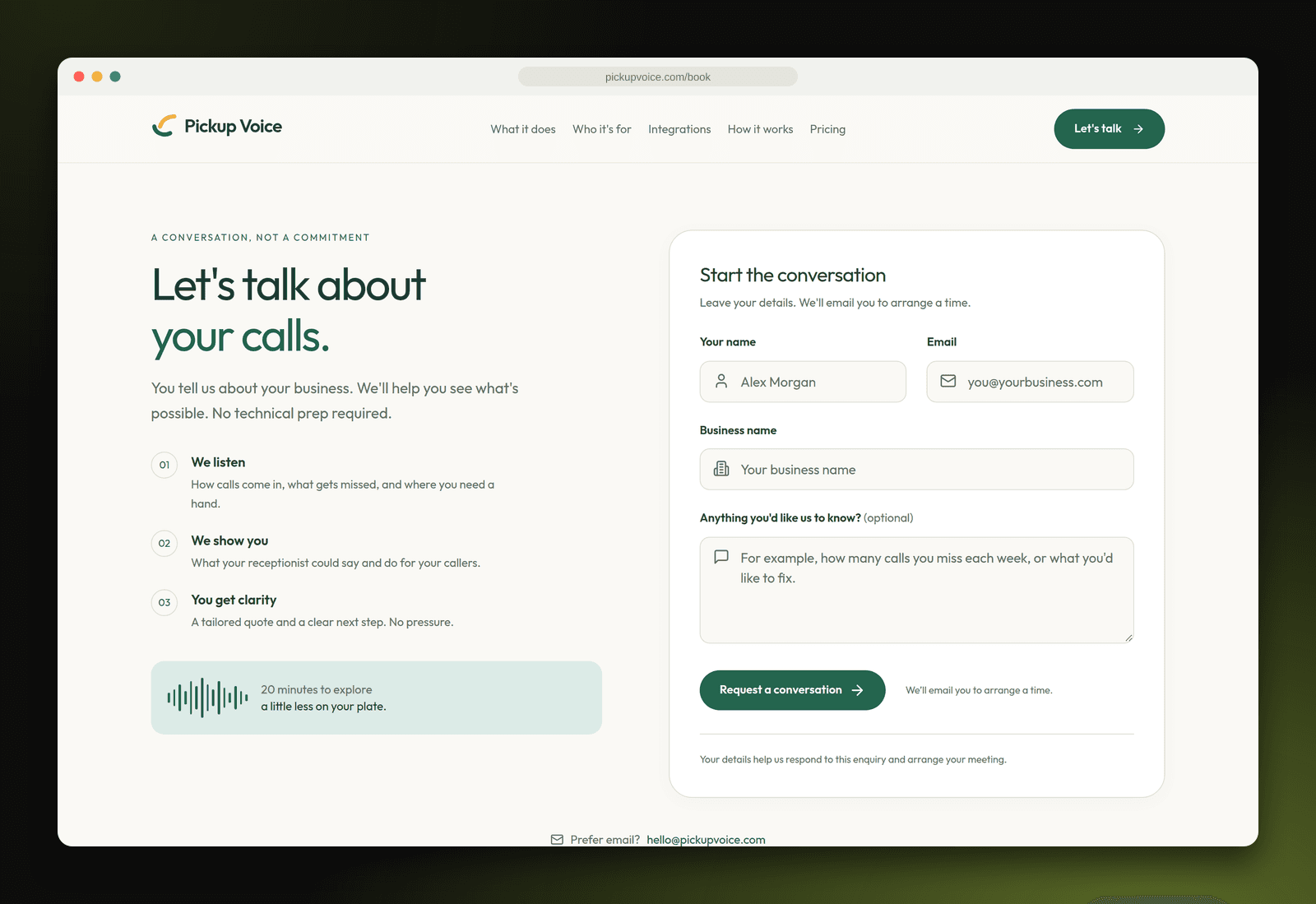Screen dimensions: 1316x904
Task: Submit with Request a conversation button
Action: (792, 690)
